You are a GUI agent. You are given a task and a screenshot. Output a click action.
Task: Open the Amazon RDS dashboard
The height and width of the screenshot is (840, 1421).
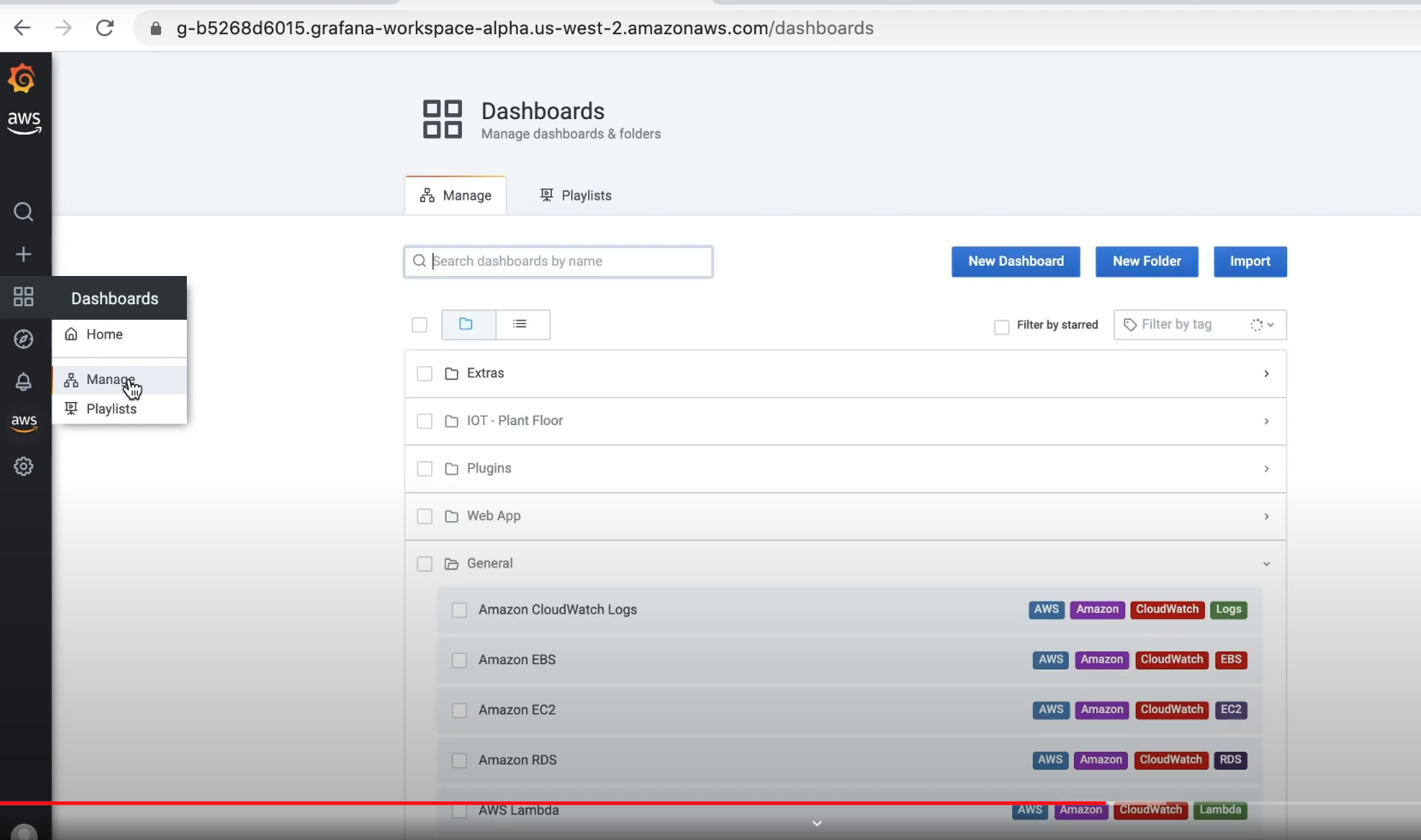(518, 760)
